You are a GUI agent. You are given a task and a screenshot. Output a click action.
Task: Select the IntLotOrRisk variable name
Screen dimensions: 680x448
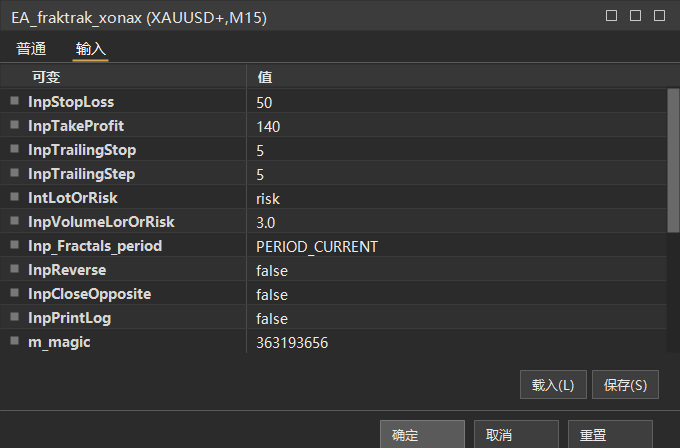(72, 198)
